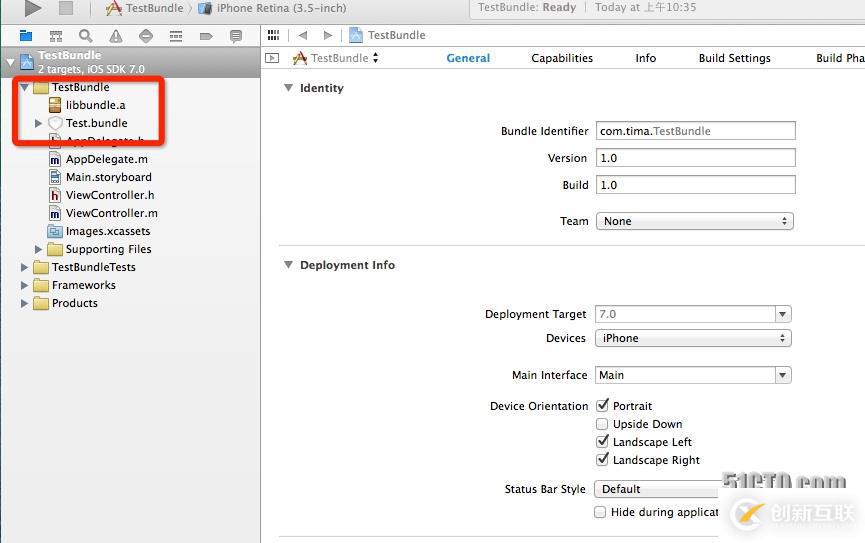Select ViewController.m file
This screenshot has width=865, height=543.
111,213
